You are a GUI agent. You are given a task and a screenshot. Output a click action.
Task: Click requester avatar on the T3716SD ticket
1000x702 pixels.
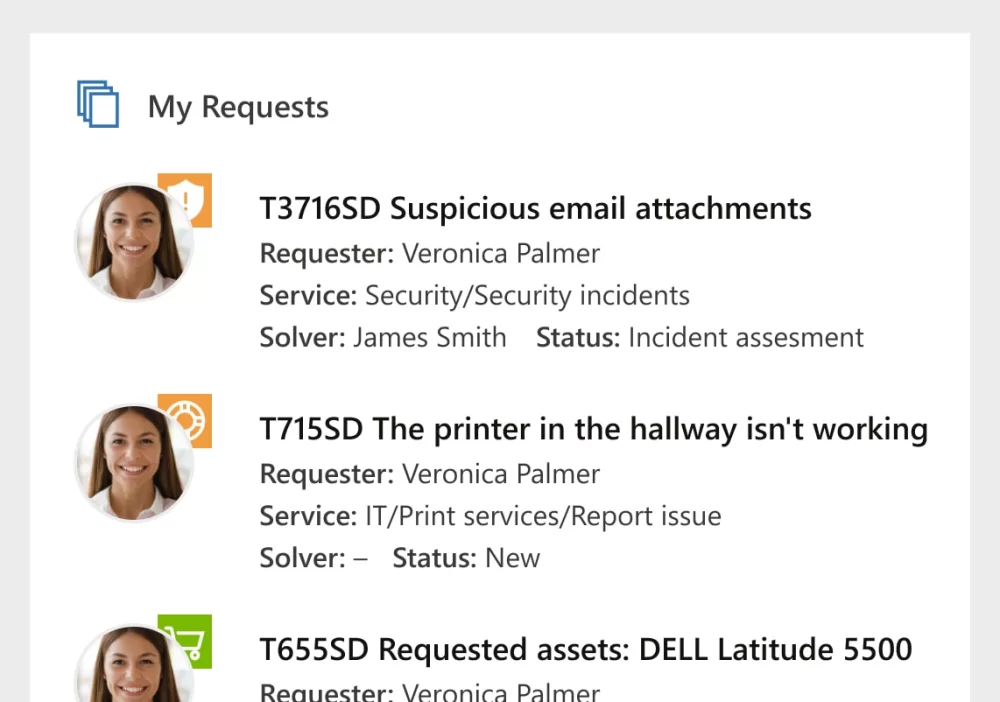coord(134,243)
